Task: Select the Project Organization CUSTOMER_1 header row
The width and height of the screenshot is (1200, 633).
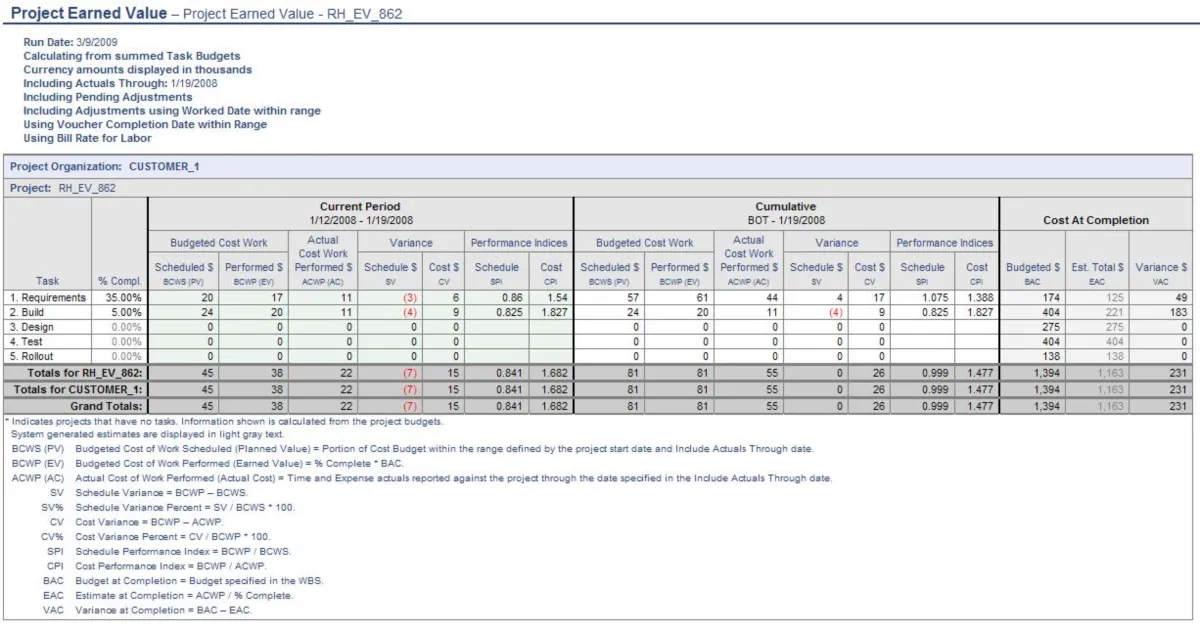Action: tap(104, 167)
